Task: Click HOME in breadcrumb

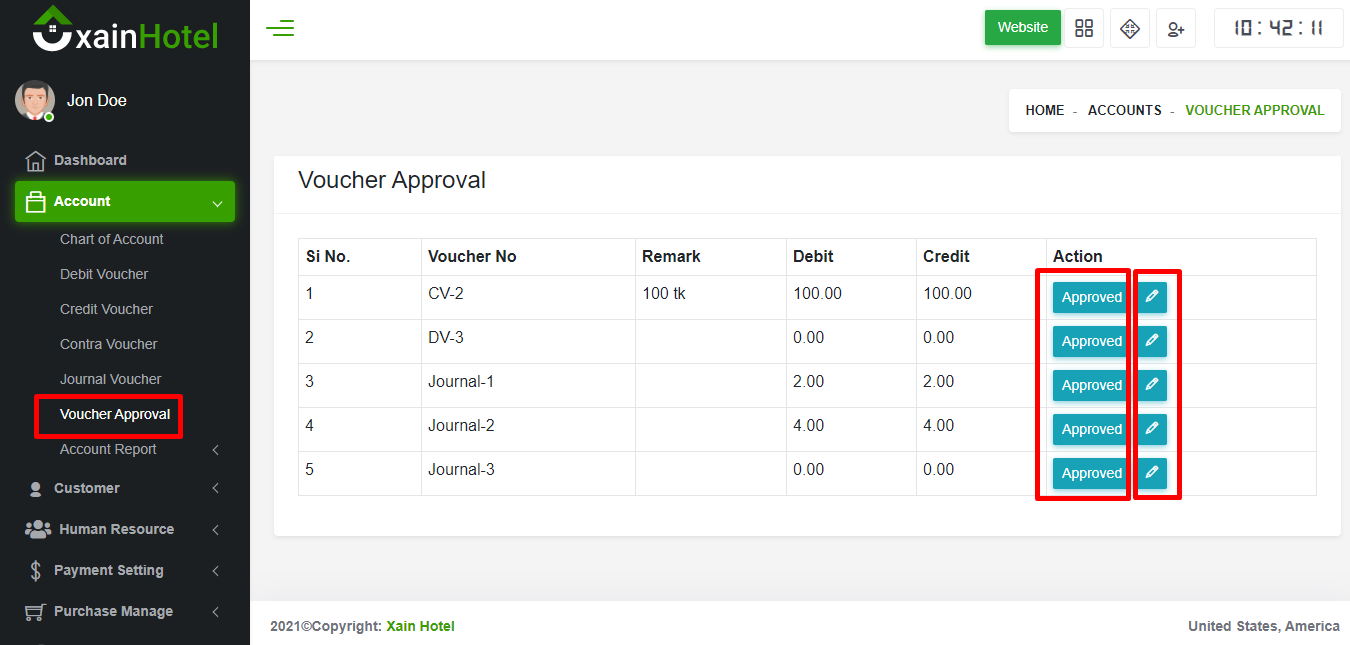Action: point(1044,110)
